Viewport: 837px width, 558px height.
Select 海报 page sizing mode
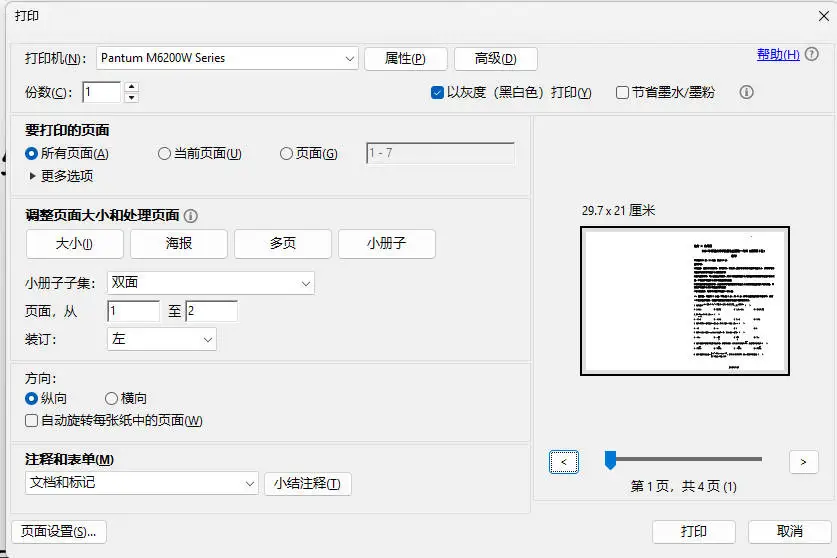[179, 243]
